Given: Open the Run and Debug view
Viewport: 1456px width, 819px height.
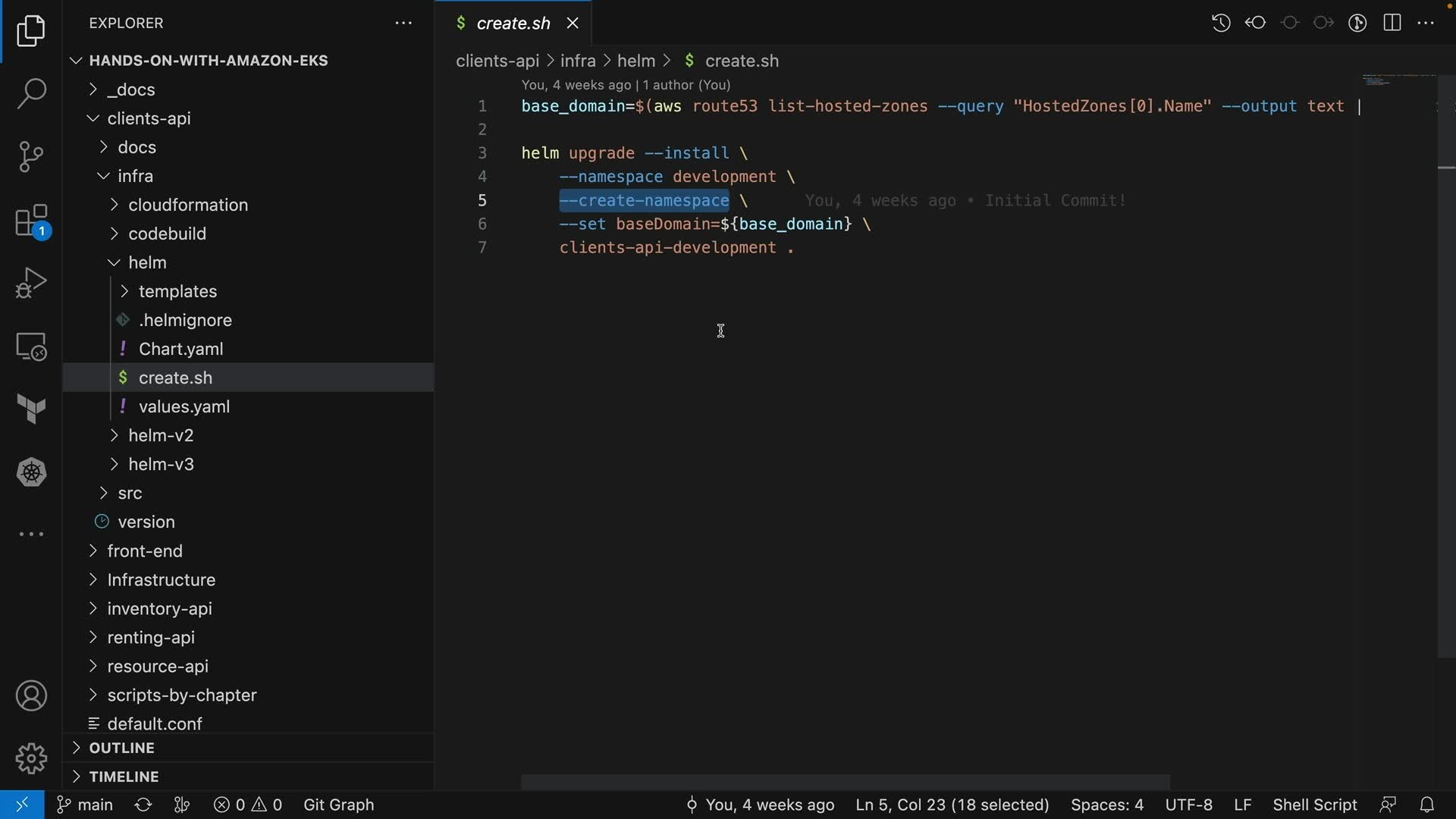Looking at the screenshot, I should pyautogui.click(x=31, y=284).
